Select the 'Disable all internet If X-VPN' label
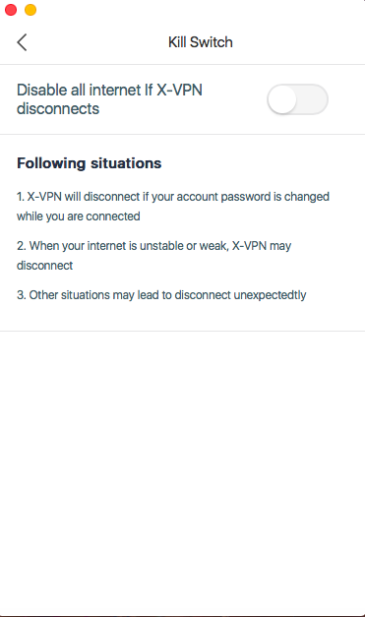 (109, 90)
